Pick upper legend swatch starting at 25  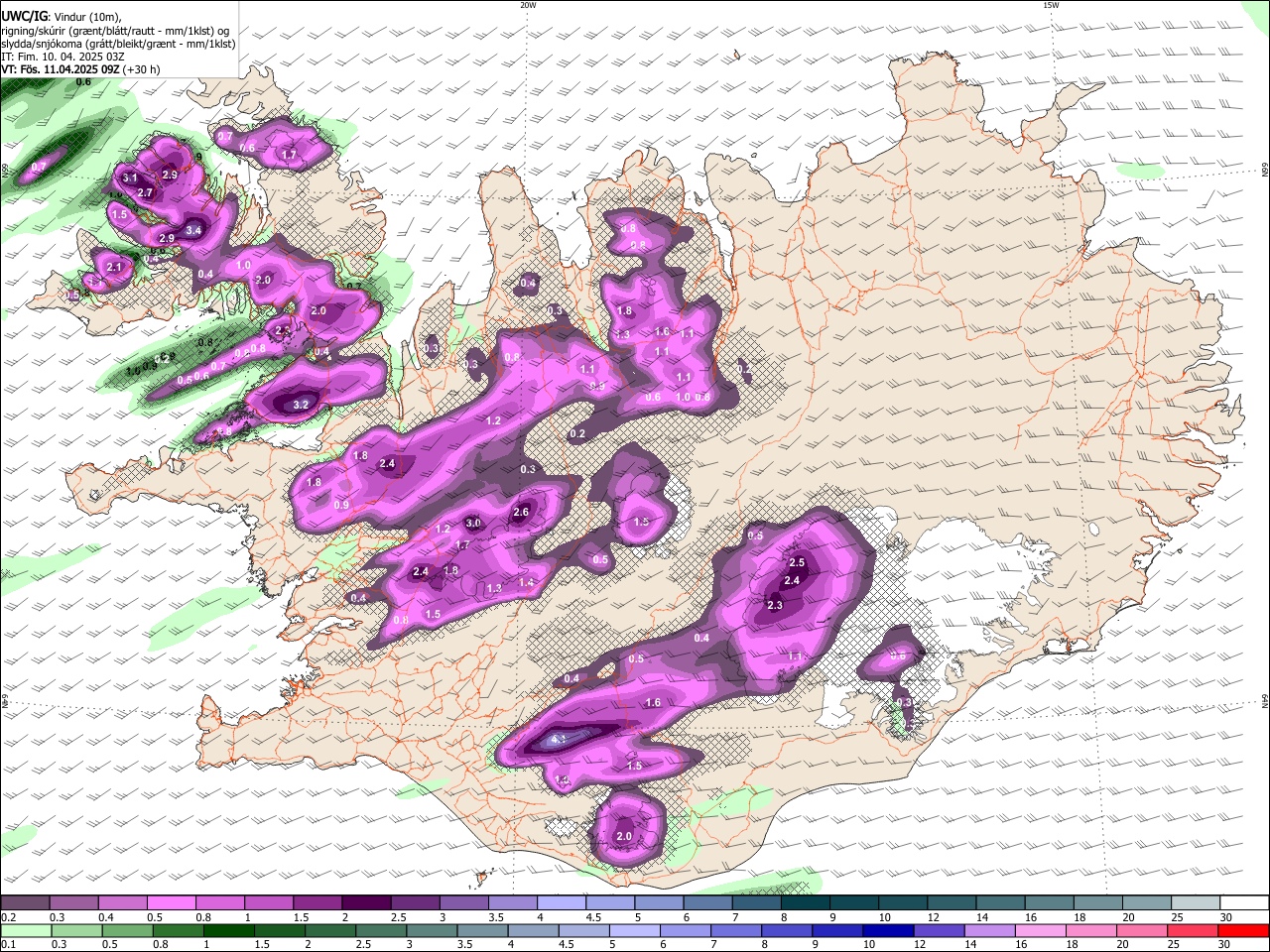coord(1195,902)
